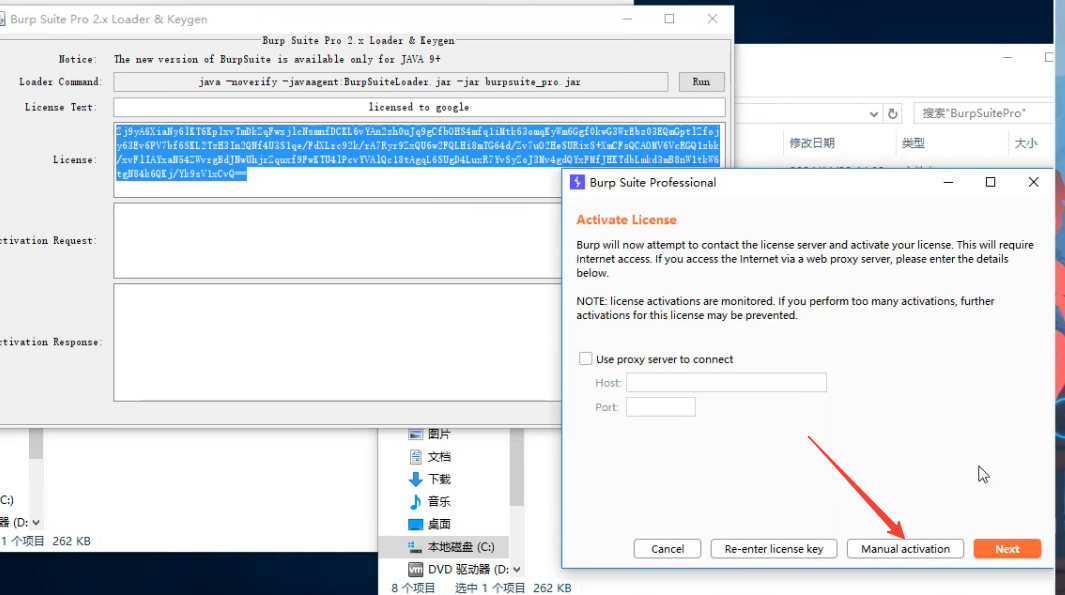Minimize Burp Suite Professional dialog

(948, 182)
